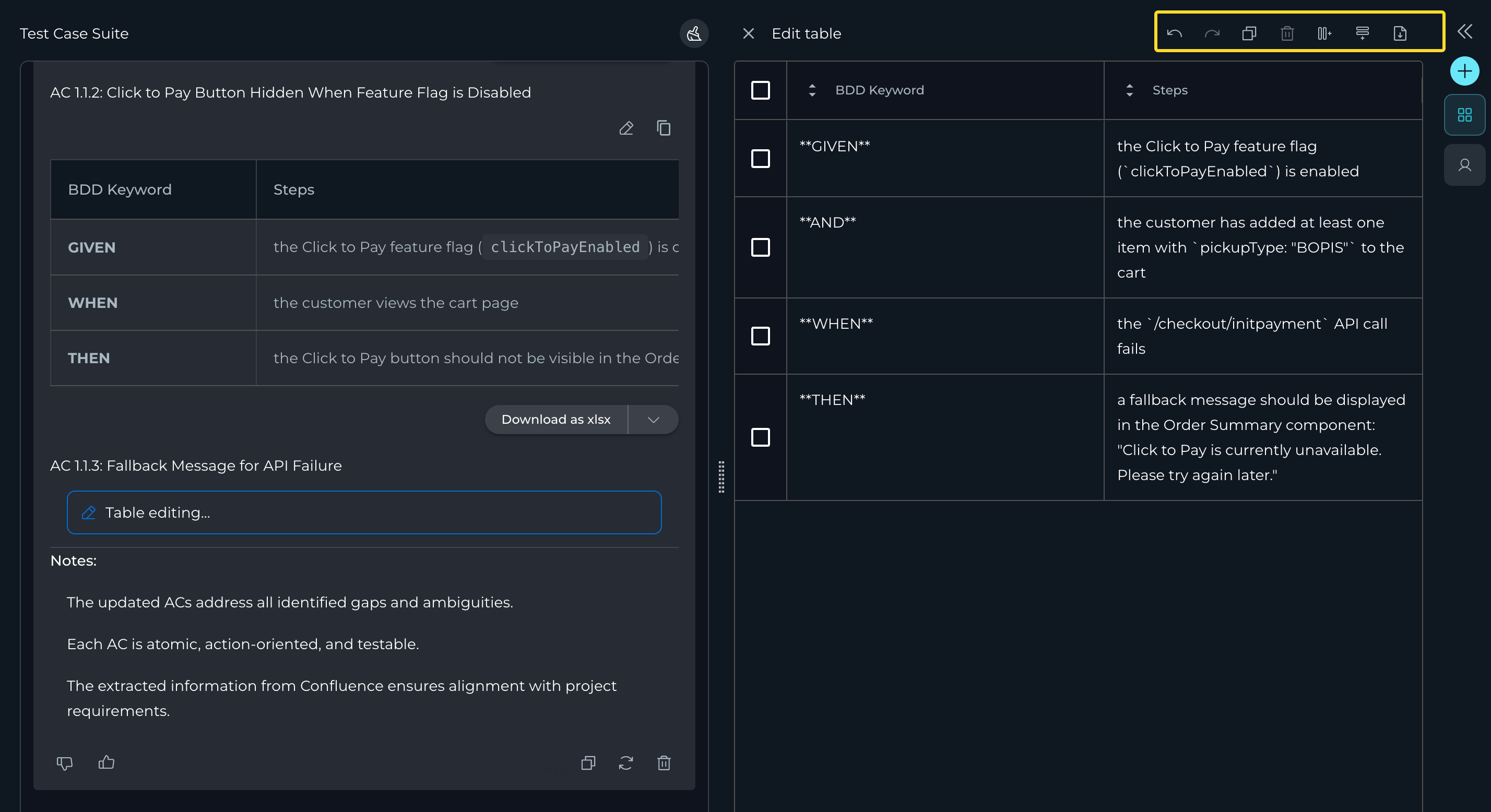Click the Table editing... box
1491x812 pixels.
coord(364,512)
